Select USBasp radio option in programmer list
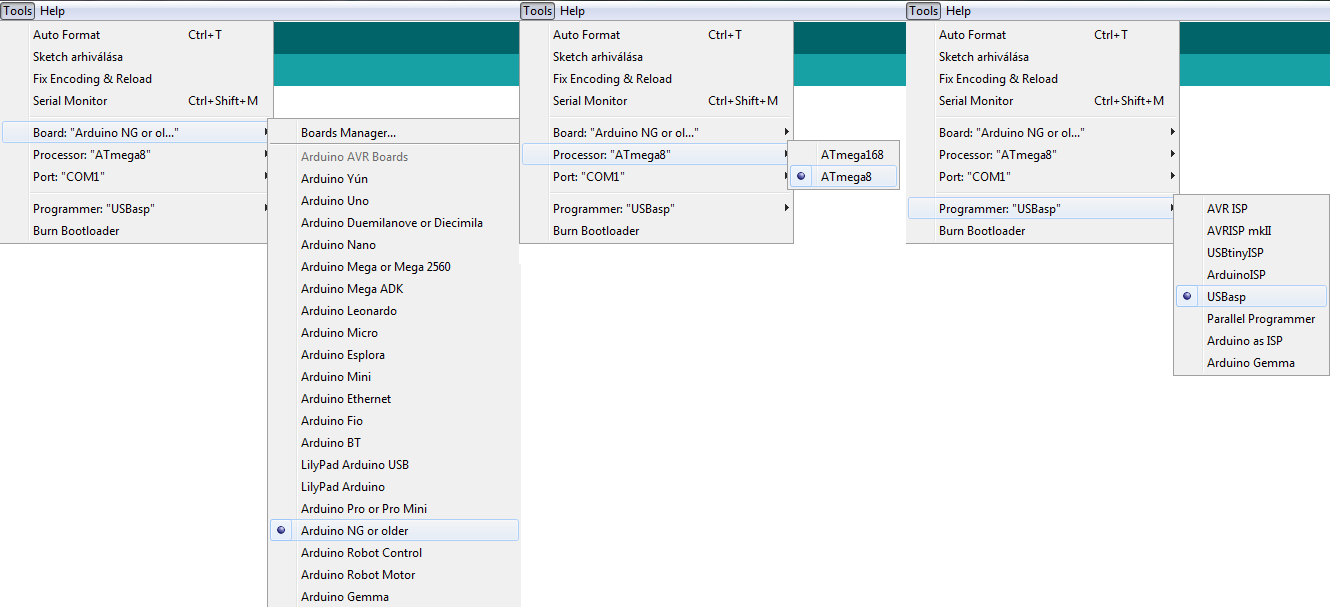 click(1251, 297)
